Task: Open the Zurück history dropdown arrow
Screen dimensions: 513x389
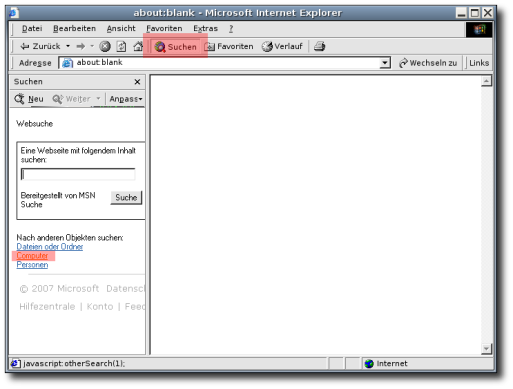Action: (x=68, y=46)
